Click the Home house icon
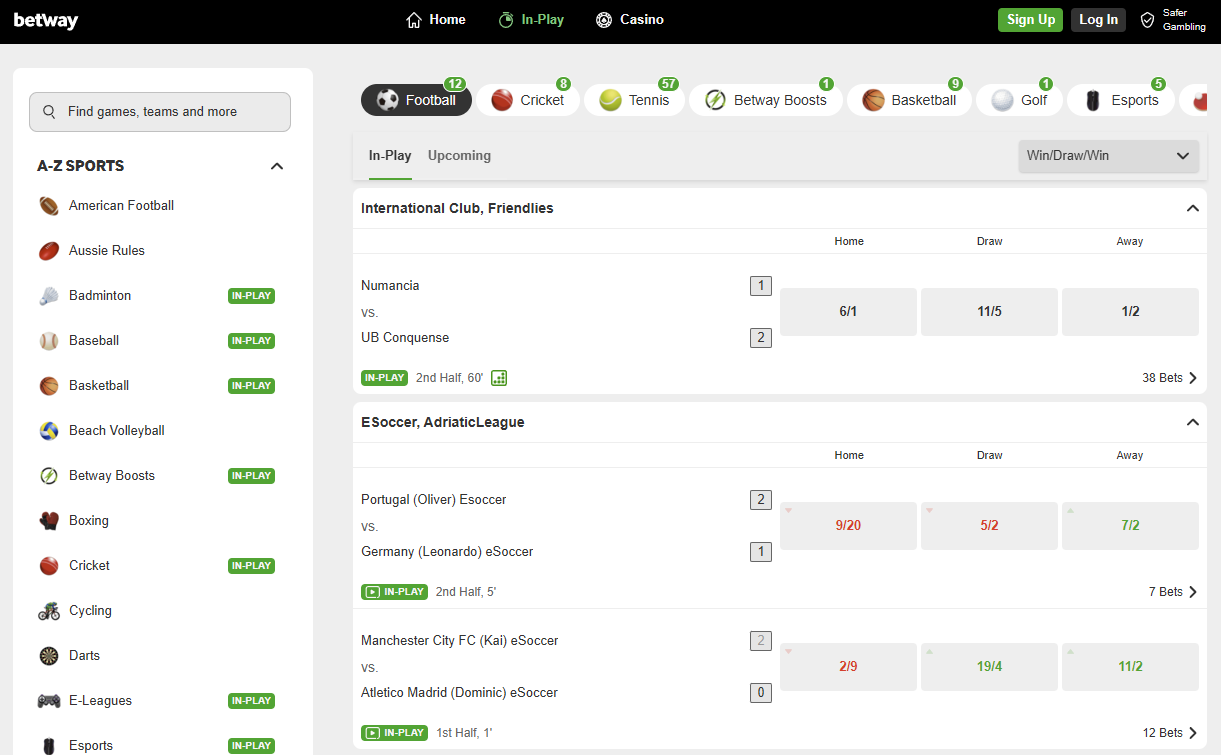 [414, 20]
